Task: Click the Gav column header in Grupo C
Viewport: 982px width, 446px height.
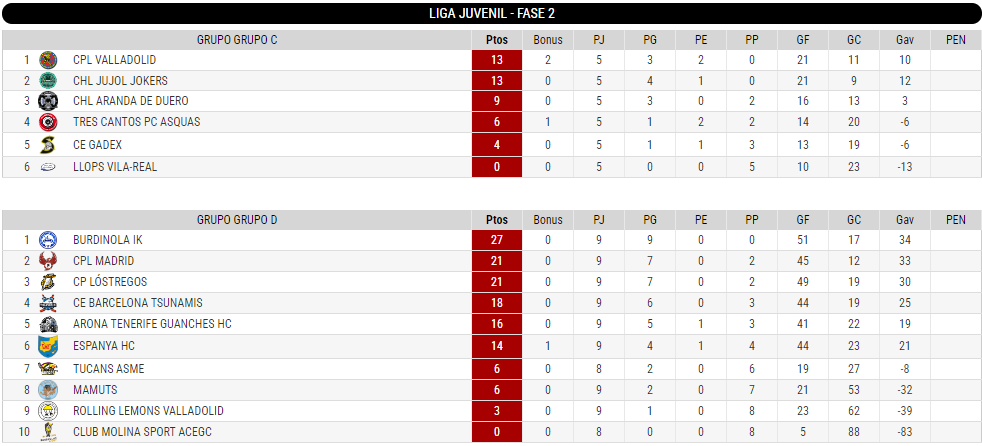Action: pyautogui.click(x=904, y=40)
